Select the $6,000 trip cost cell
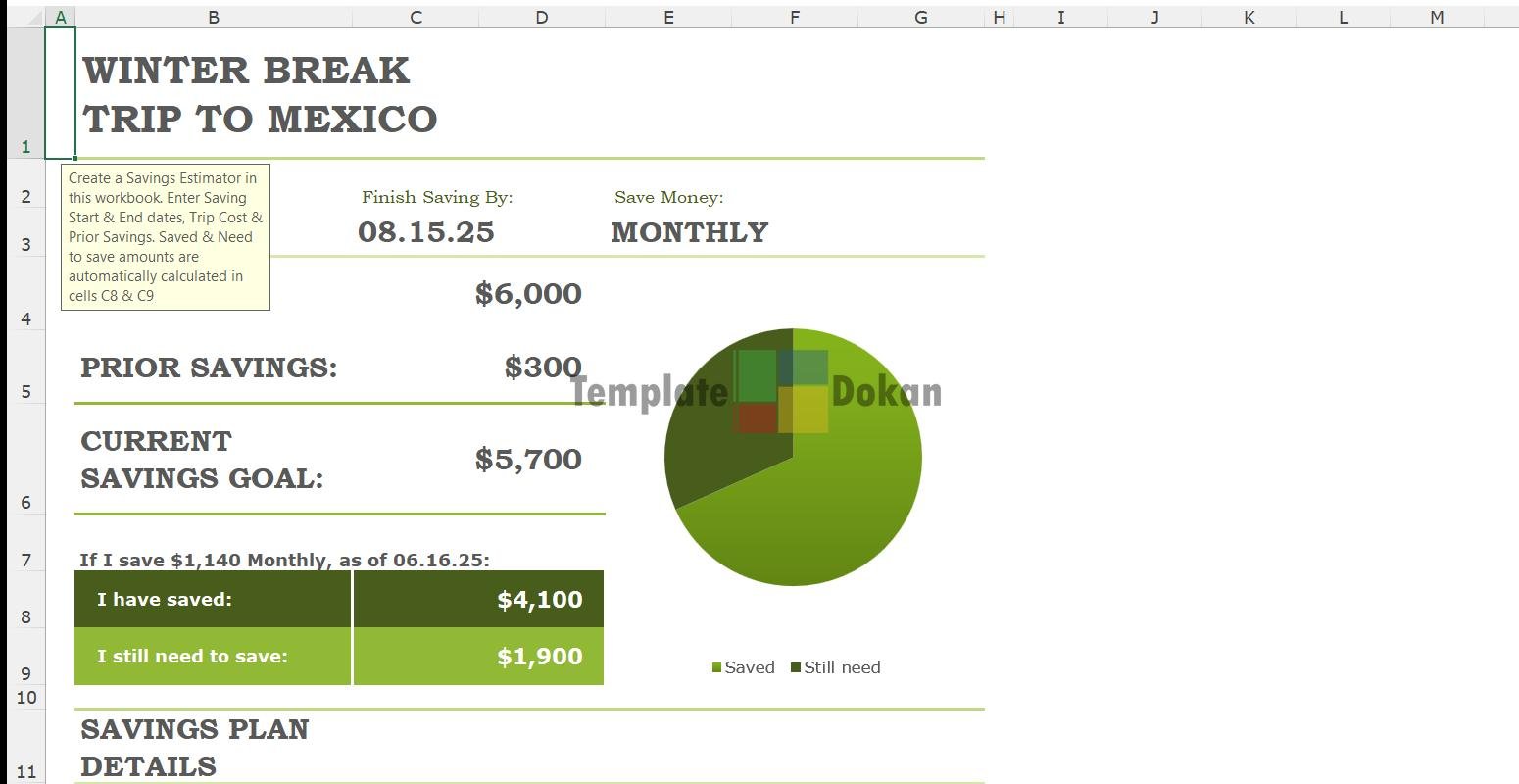Viewport: 1519px width, 784px height. pos(528,293)
